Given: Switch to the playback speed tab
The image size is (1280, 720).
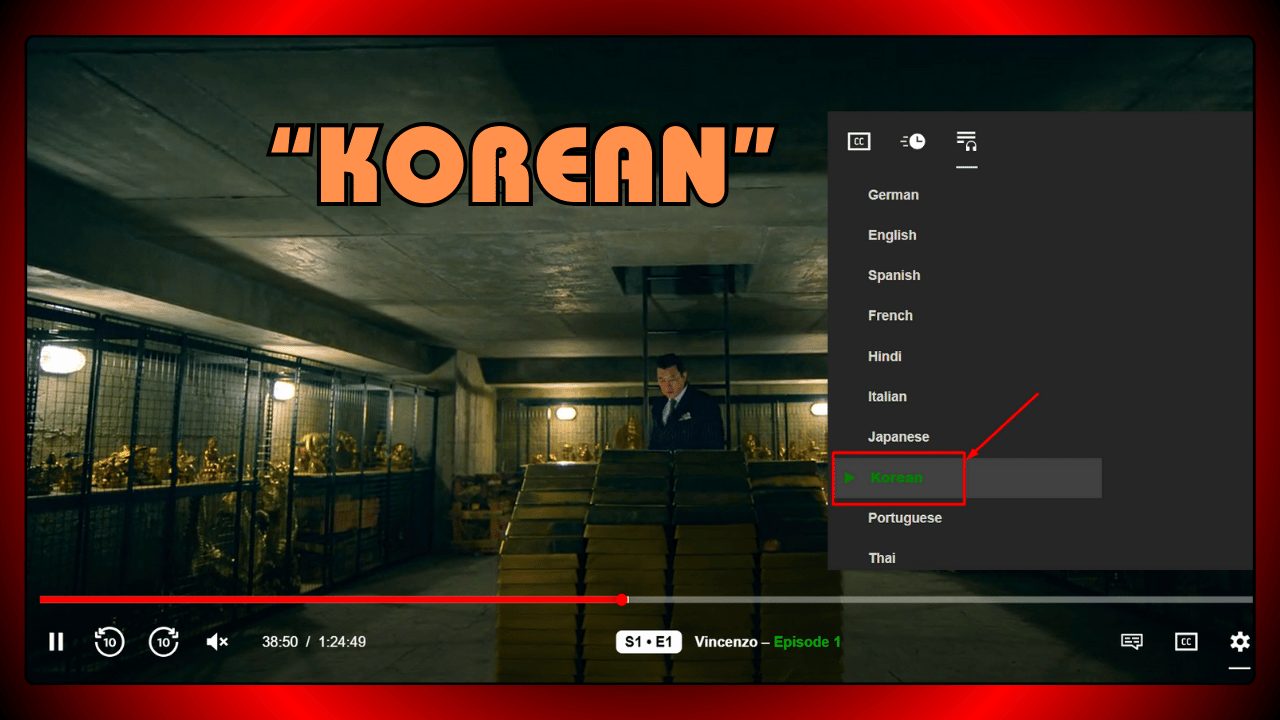Looking at the screenshot, I should 913,142.
